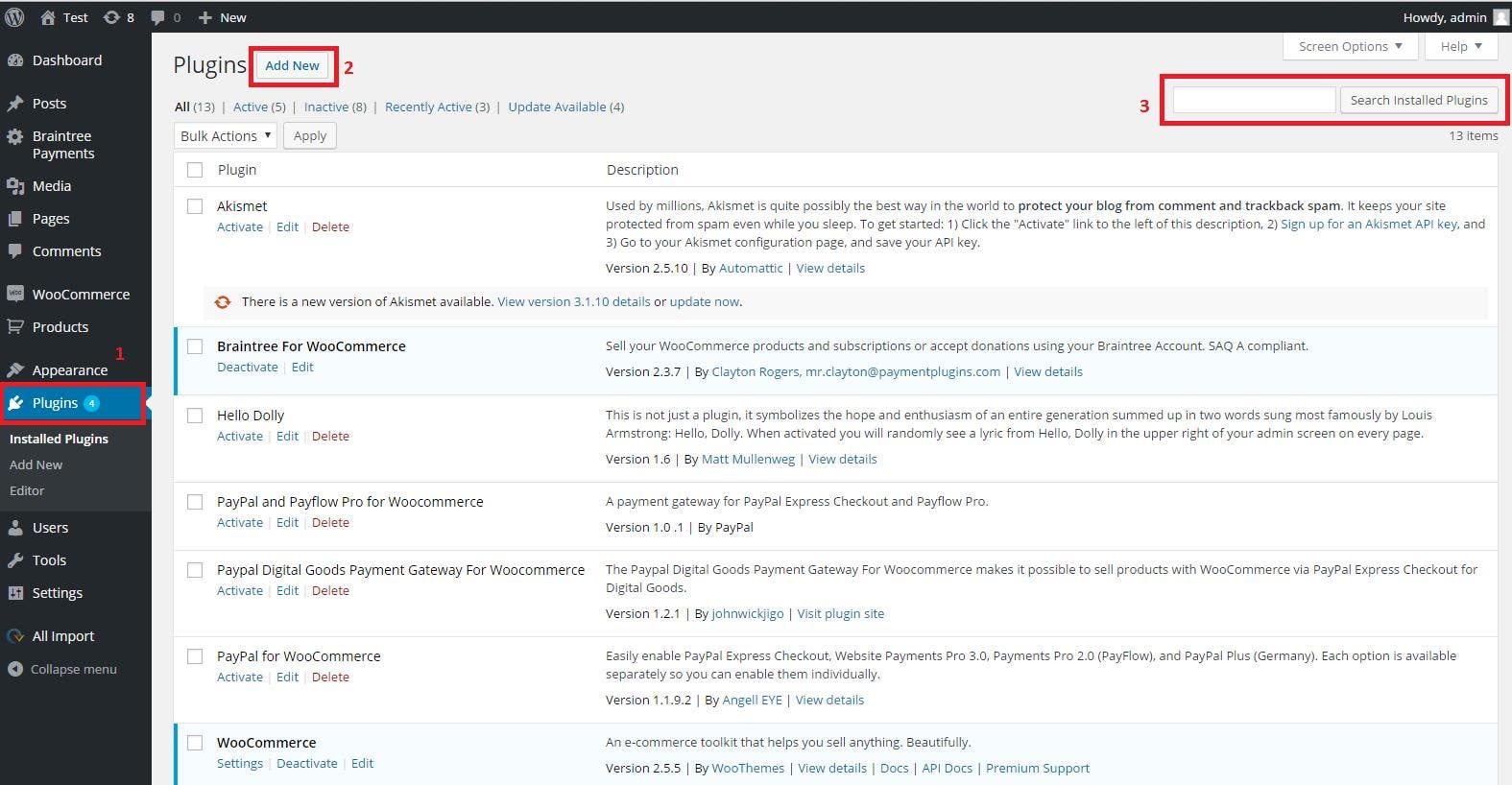The width and height of the screenshot is (1512, 785).
Task: Open Tools wrench icon in sidebar
Action: (15, 560)
